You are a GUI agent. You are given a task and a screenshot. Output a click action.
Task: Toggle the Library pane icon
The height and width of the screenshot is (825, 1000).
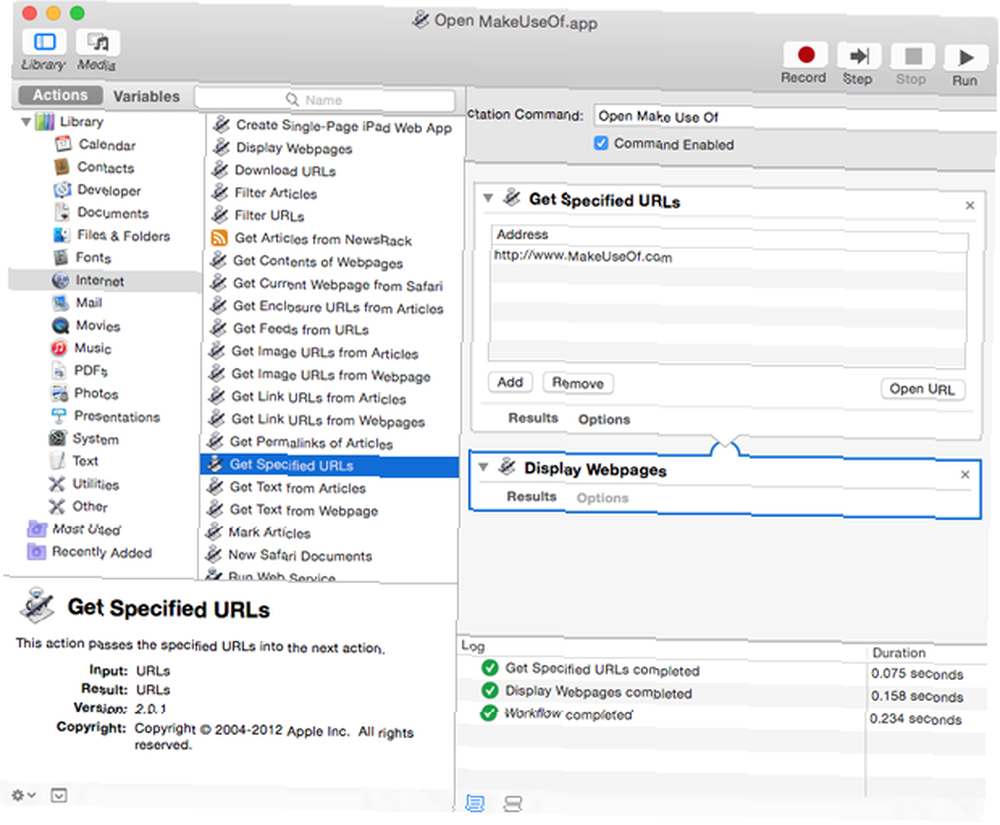(44, 42)
